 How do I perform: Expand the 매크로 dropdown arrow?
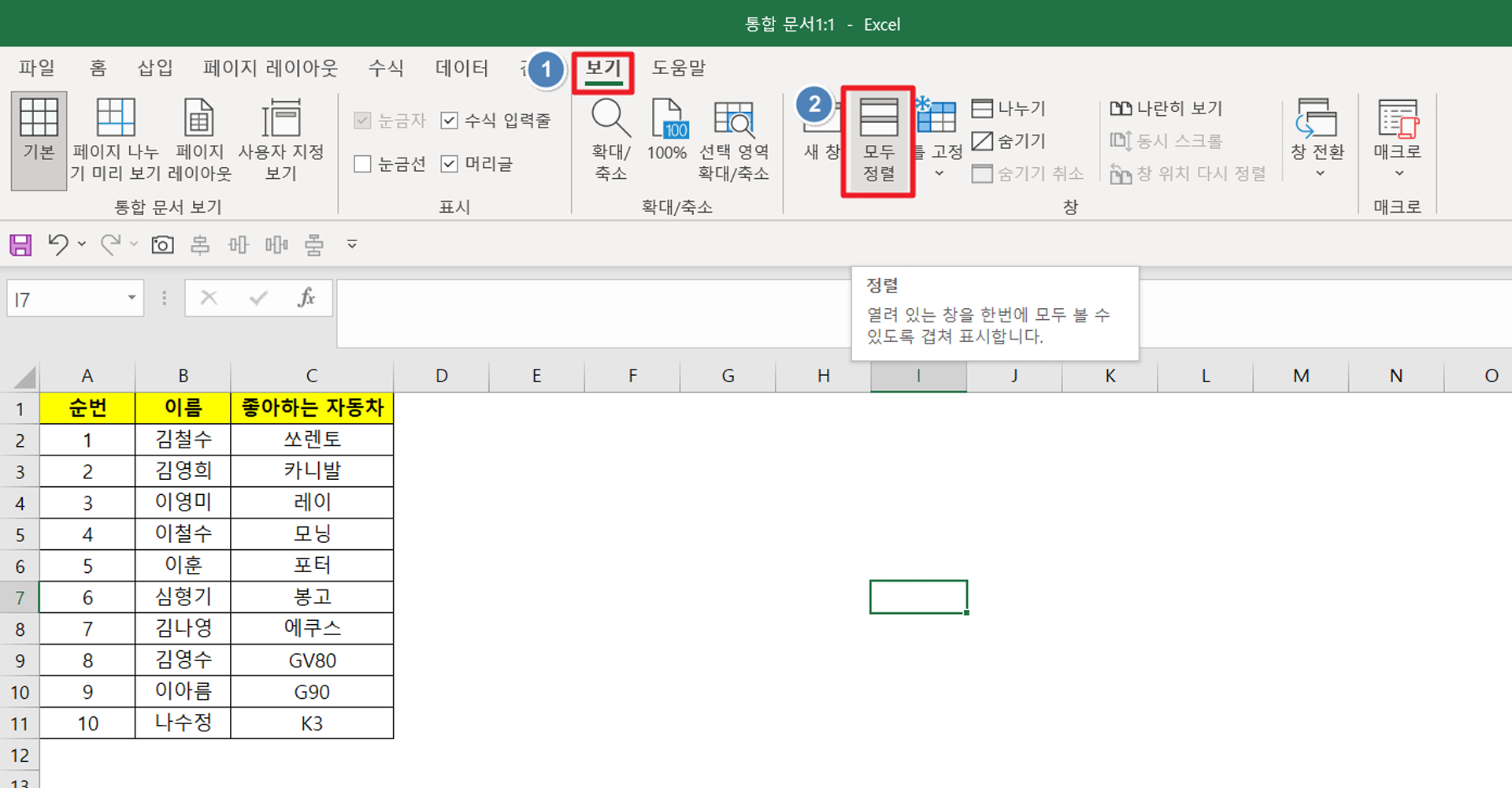[x=1399, y=173]
